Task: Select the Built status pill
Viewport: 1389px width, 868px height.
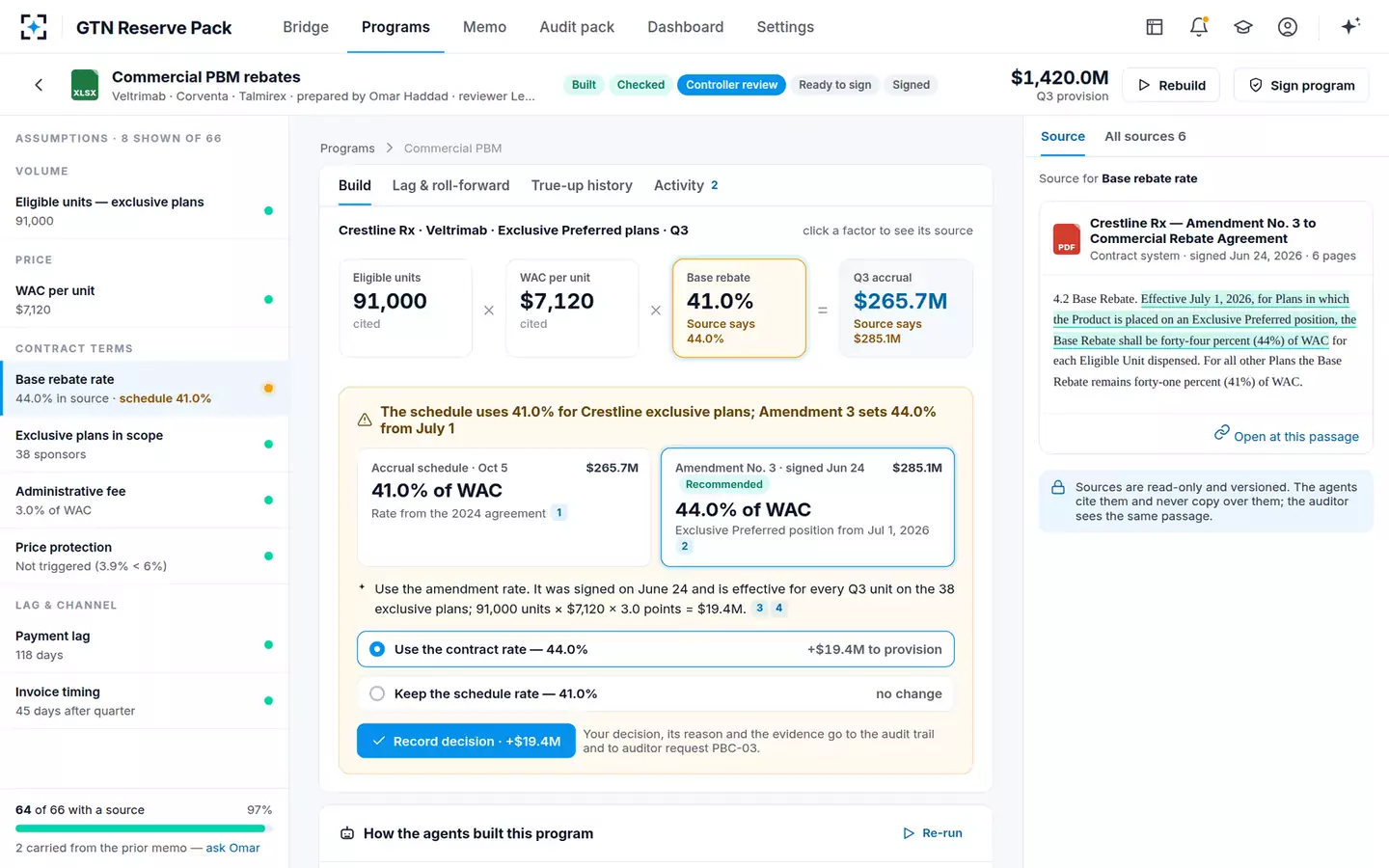Action: 584,85
